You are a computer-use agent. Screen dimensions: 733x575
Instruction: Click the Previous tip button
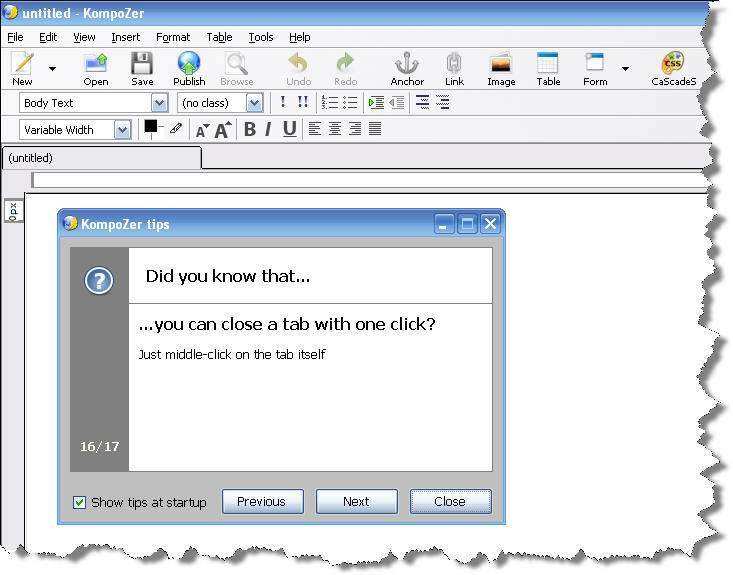point(261,502)
